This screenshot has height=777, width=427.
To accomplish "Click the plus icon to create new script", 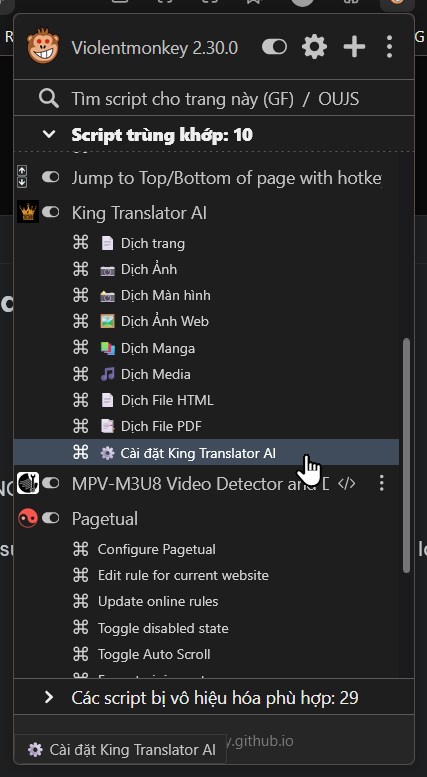I will (354, 47).
